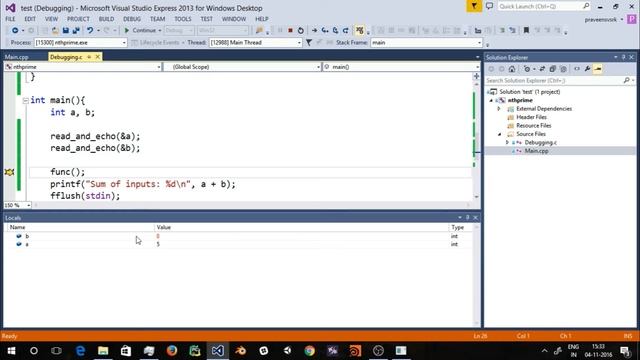Image resolution: width=640 pixels, height=360 pixels.
Task: Click the Continue debugging button
Action: pyautogui.click(x=140, y=31)
